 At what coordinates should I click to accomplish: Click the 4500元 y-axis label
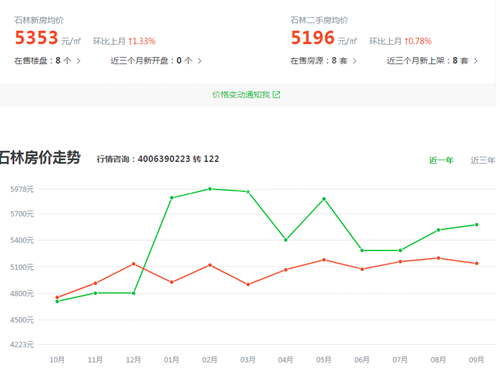pyautogui.click(x=22, y=320)
